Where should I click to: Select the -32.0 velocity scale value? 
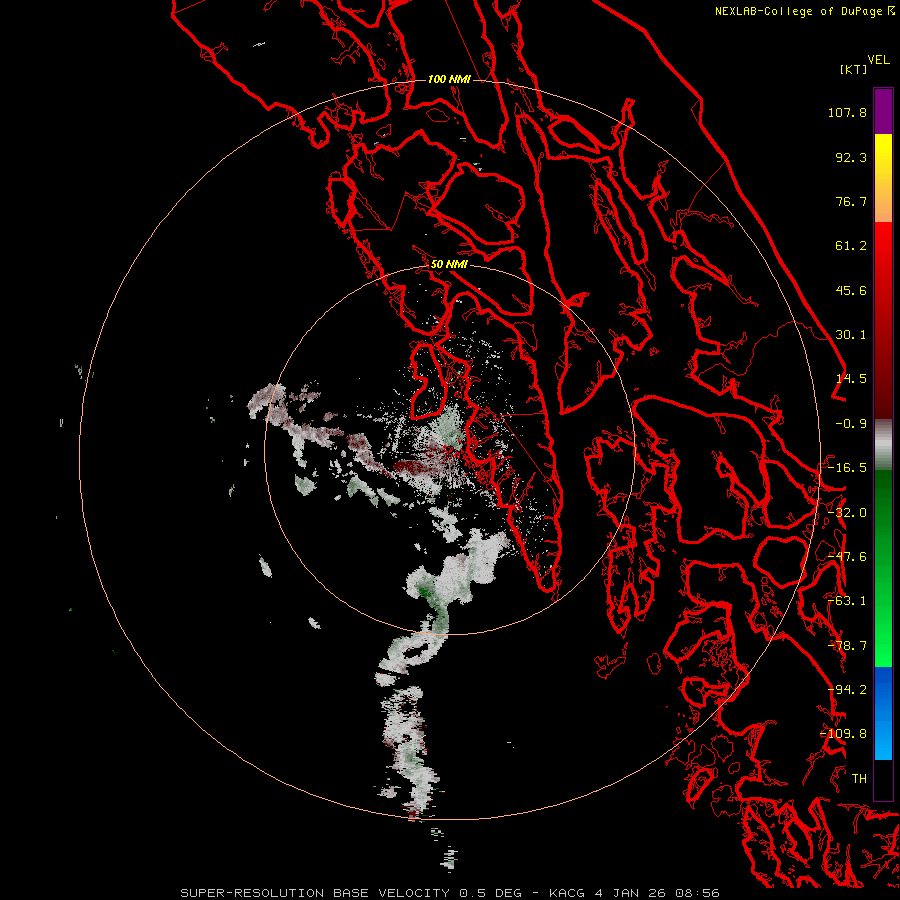847,513
